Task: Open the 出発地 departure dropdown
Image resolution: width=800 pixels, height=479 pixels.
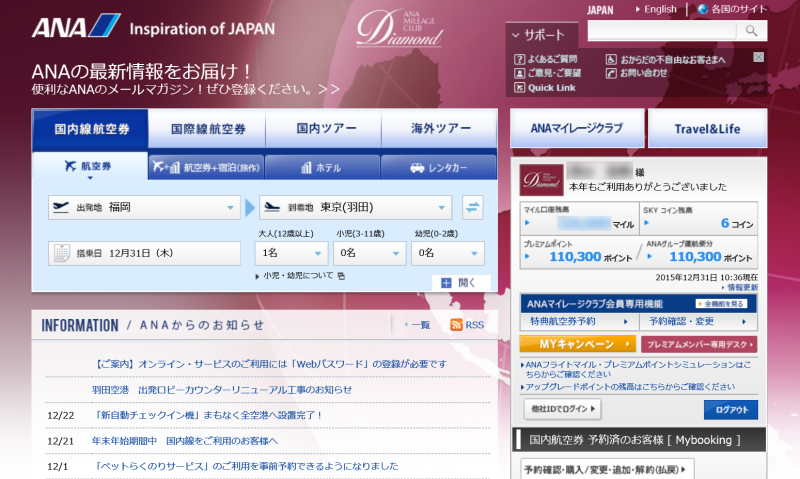Action: (141, 207)
